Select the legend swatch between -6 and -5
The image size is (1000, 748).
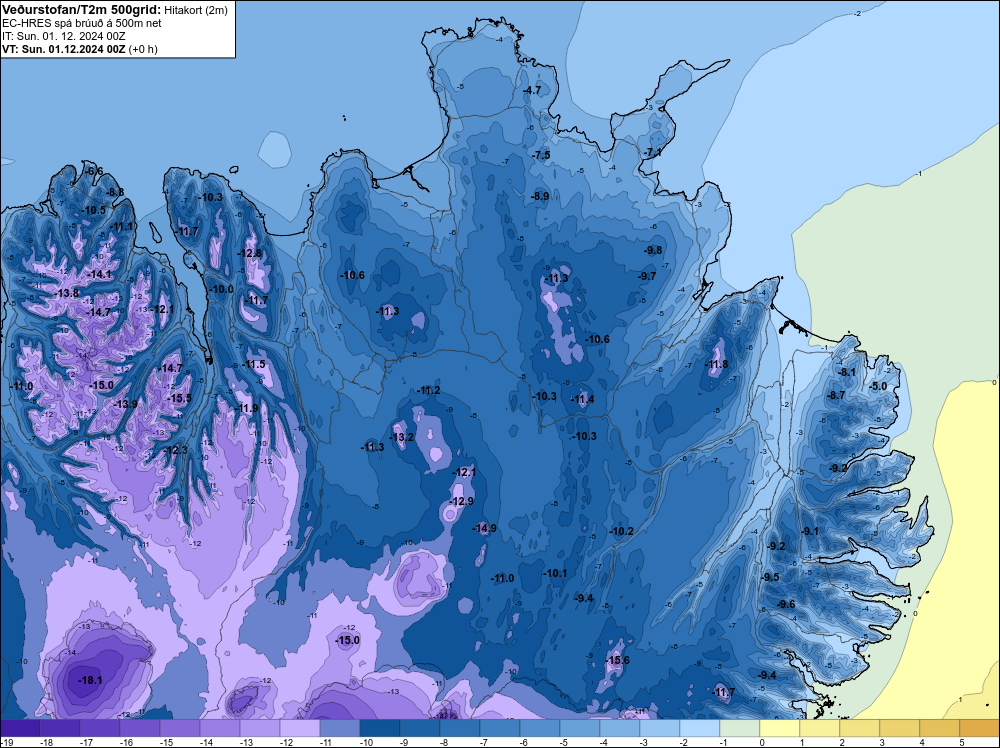click(540, 728)
